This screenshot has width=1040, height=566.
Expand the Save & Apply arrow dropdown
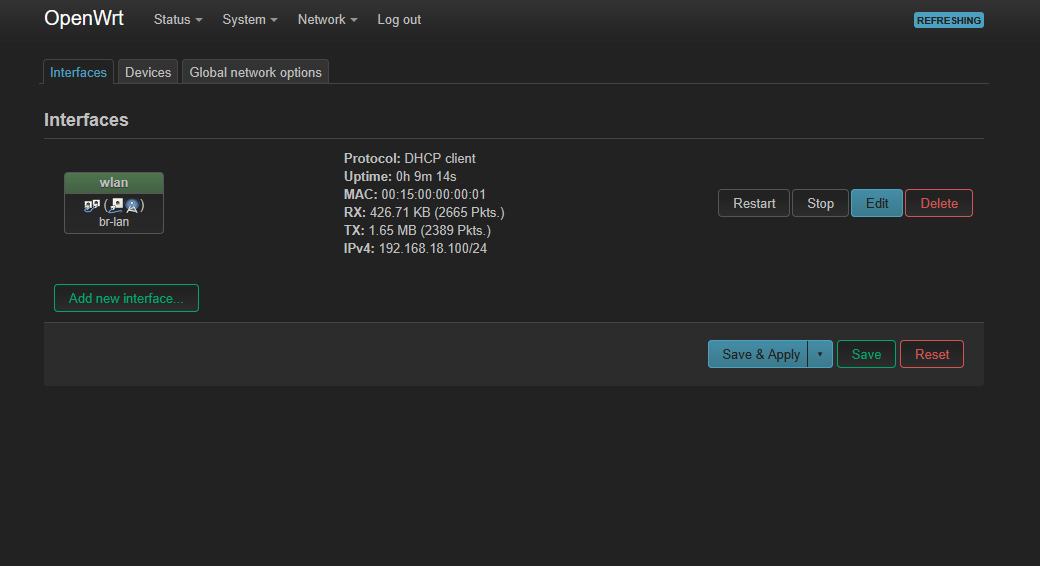(x=820, y=354)
